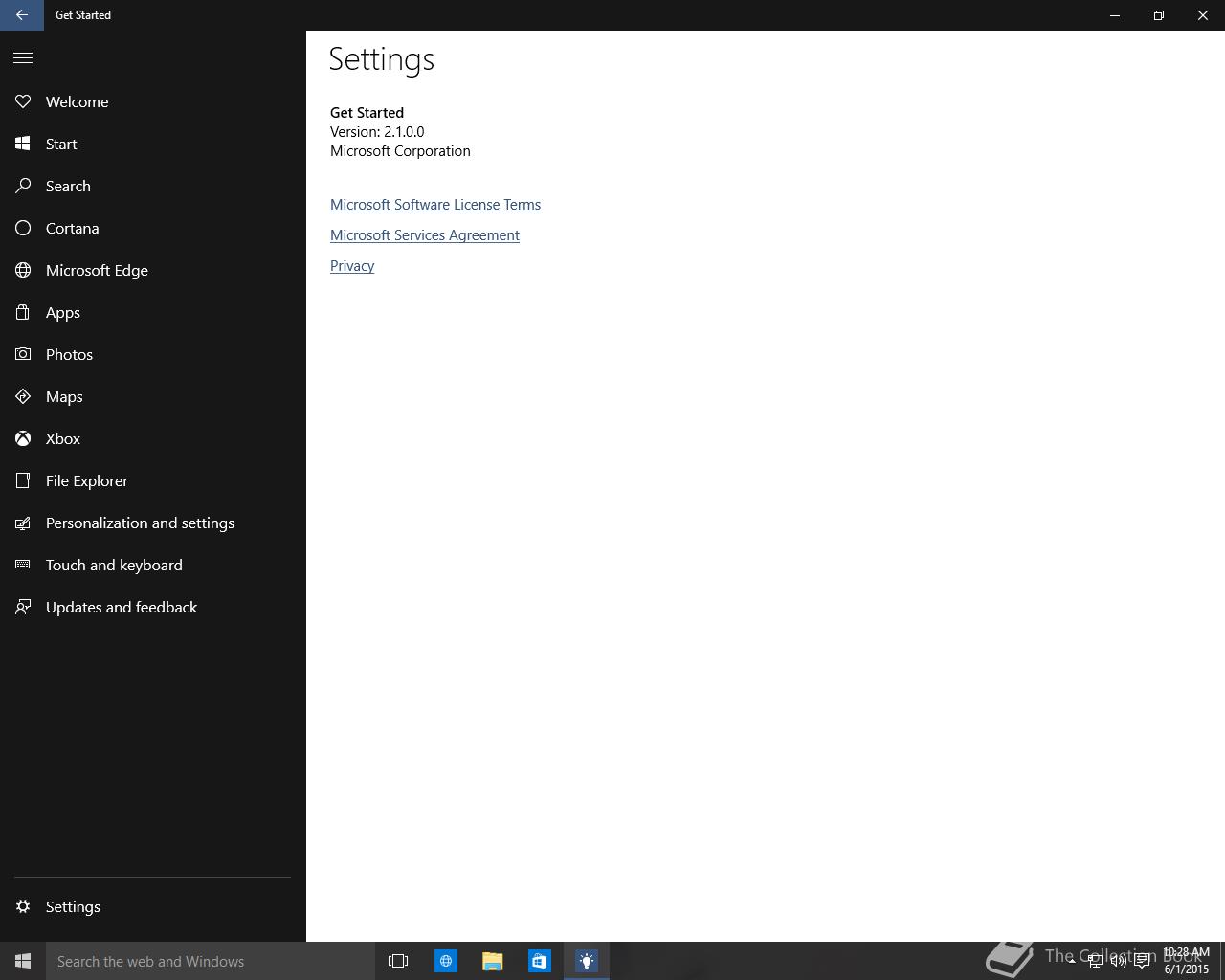Click the heart icon beside Welcome
Image resolution: width=1225 pixels, height=980 pixels.
tap(23, 101)
